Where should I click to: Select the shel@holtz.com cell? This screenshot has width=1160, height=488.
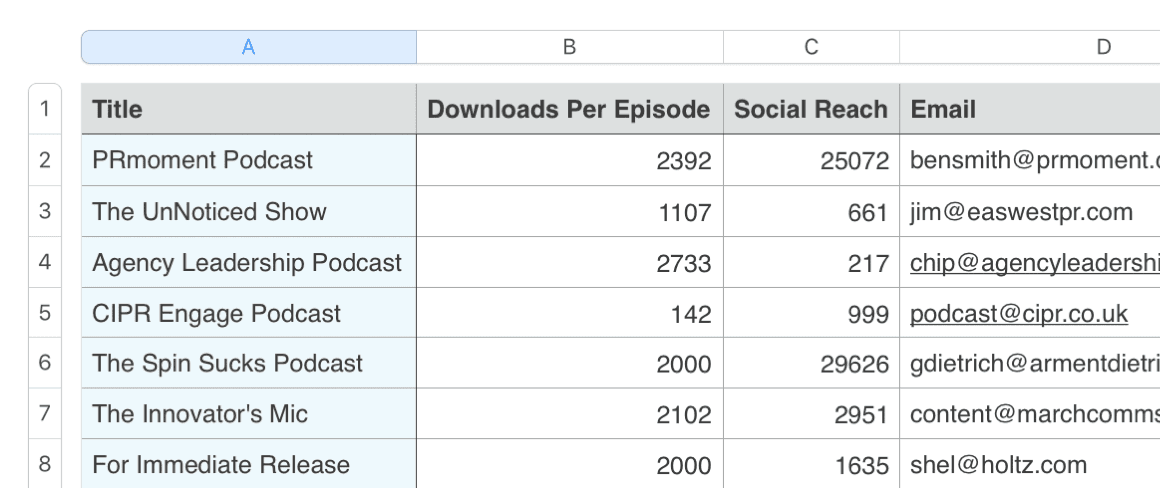click(1030, 465)
